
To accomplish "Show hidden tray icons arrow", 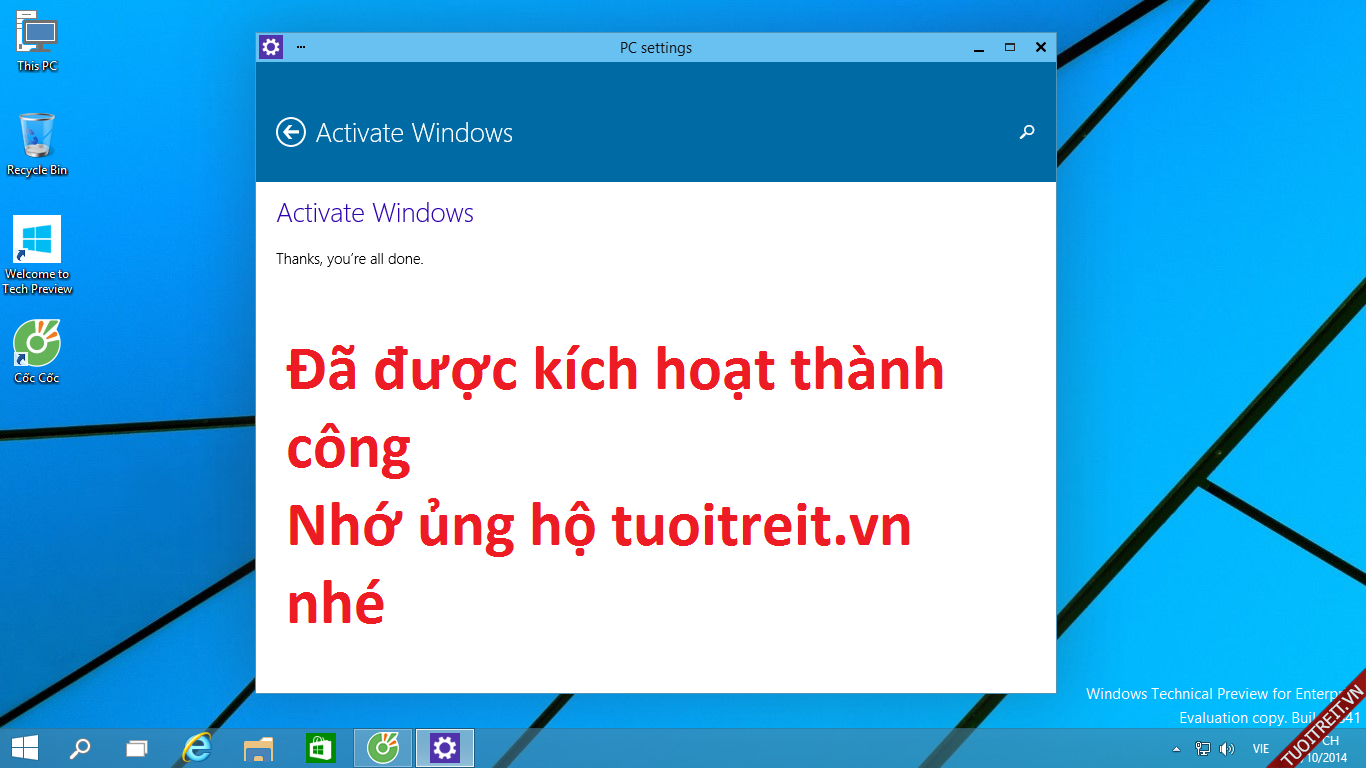I will [x=1176, y=749].
